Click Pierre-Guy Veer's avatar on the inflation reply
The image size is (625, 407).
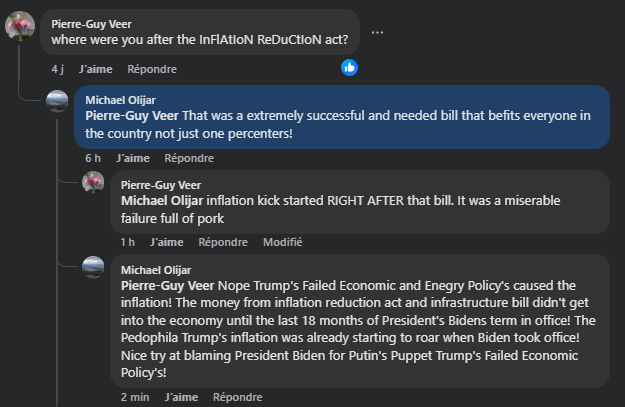tap(93, 183)
